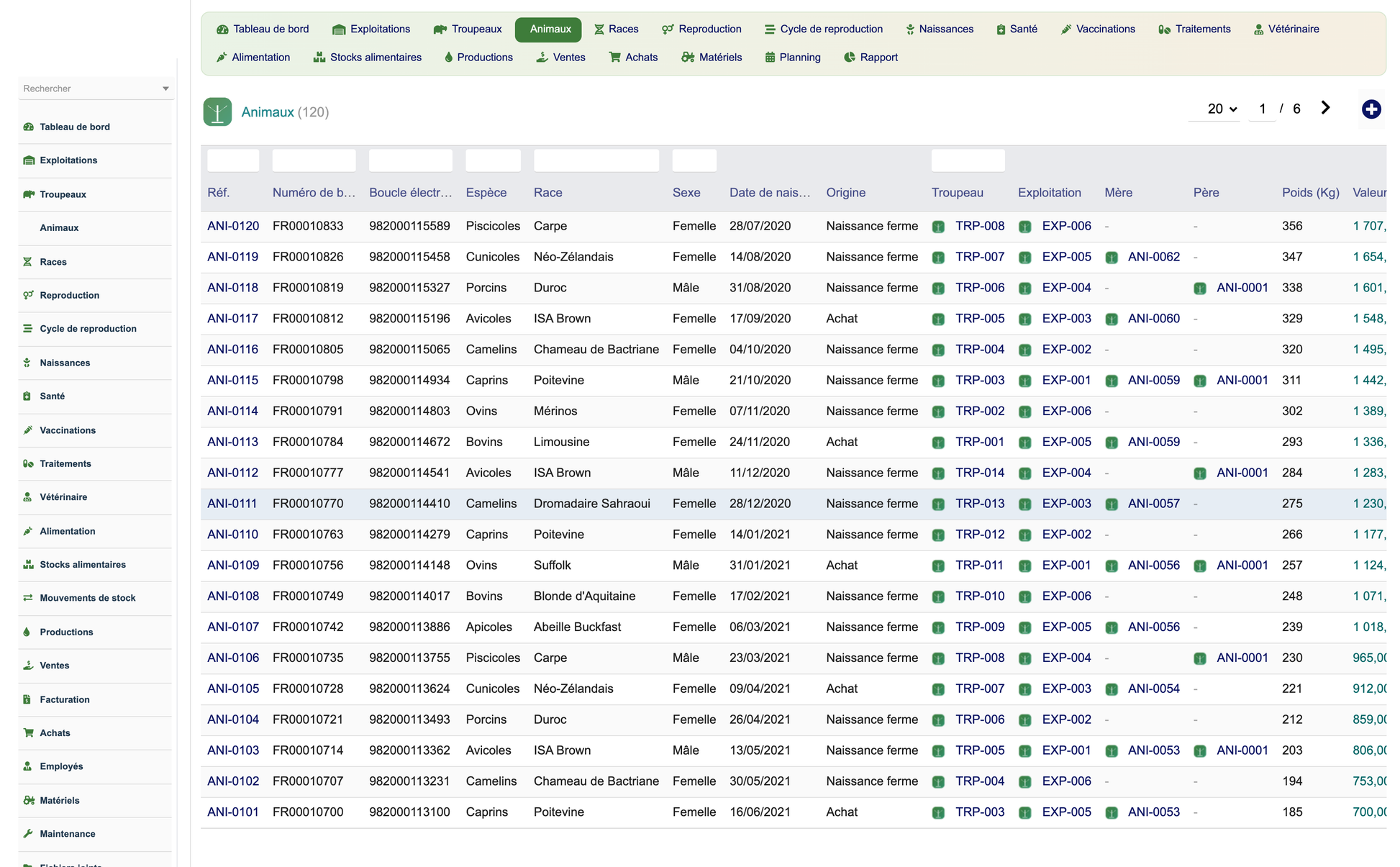
Task: Open the 20 rows-per-page dropdown
Action: 1222,109
